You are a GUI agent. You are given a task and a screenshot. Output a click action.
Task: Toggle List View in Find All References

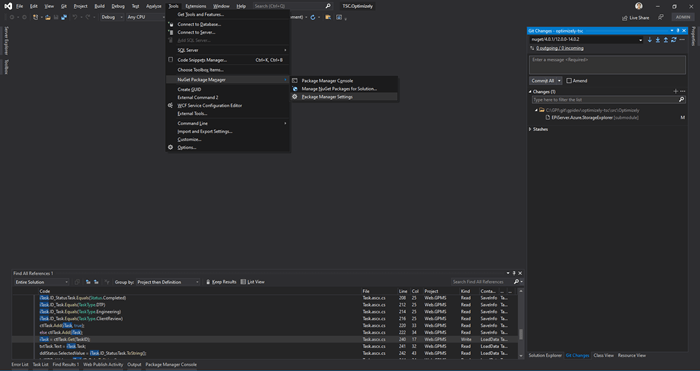(252, 282)
